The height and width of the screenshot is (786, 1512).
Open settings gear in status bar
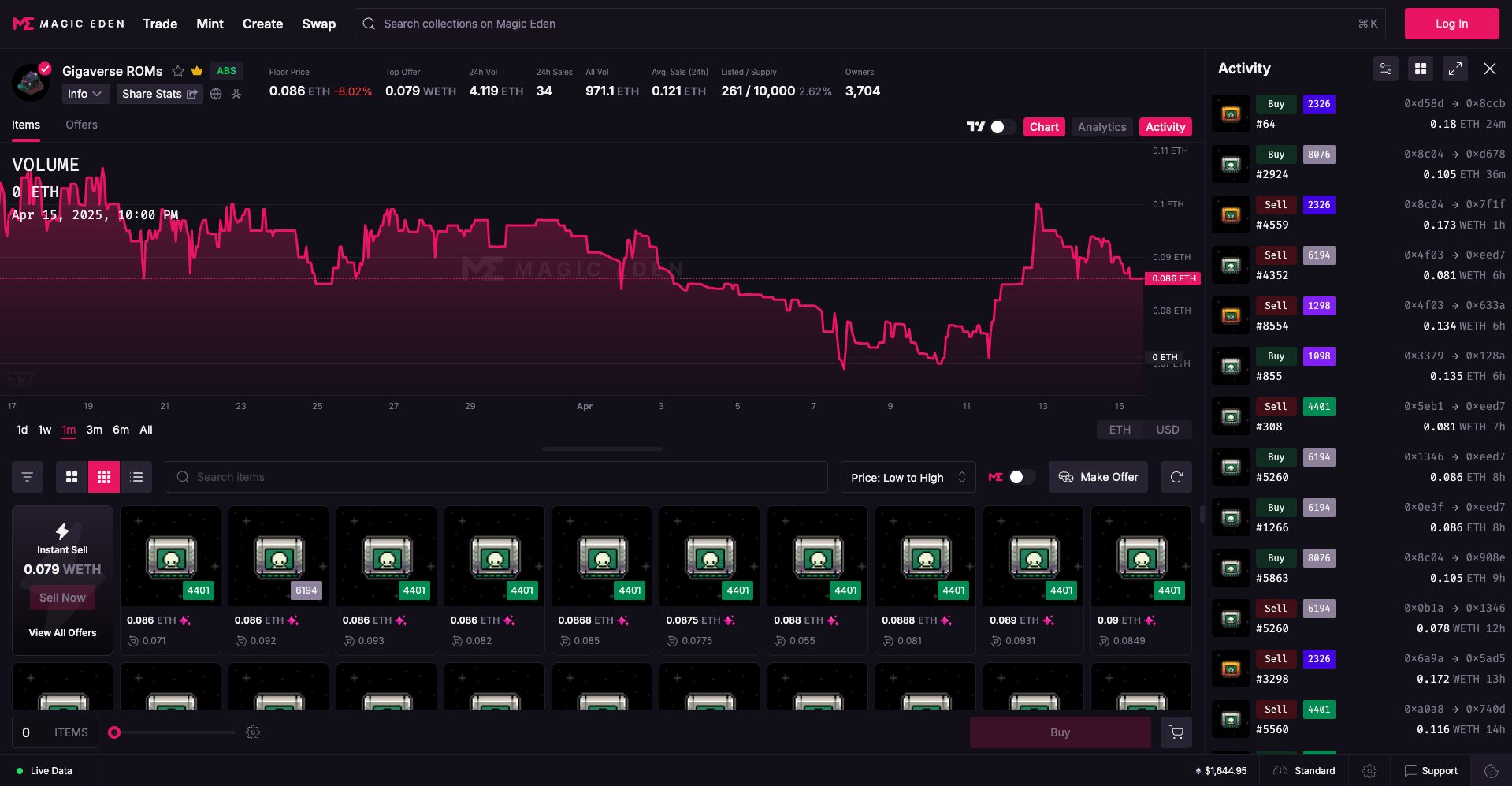[1369, 771]
